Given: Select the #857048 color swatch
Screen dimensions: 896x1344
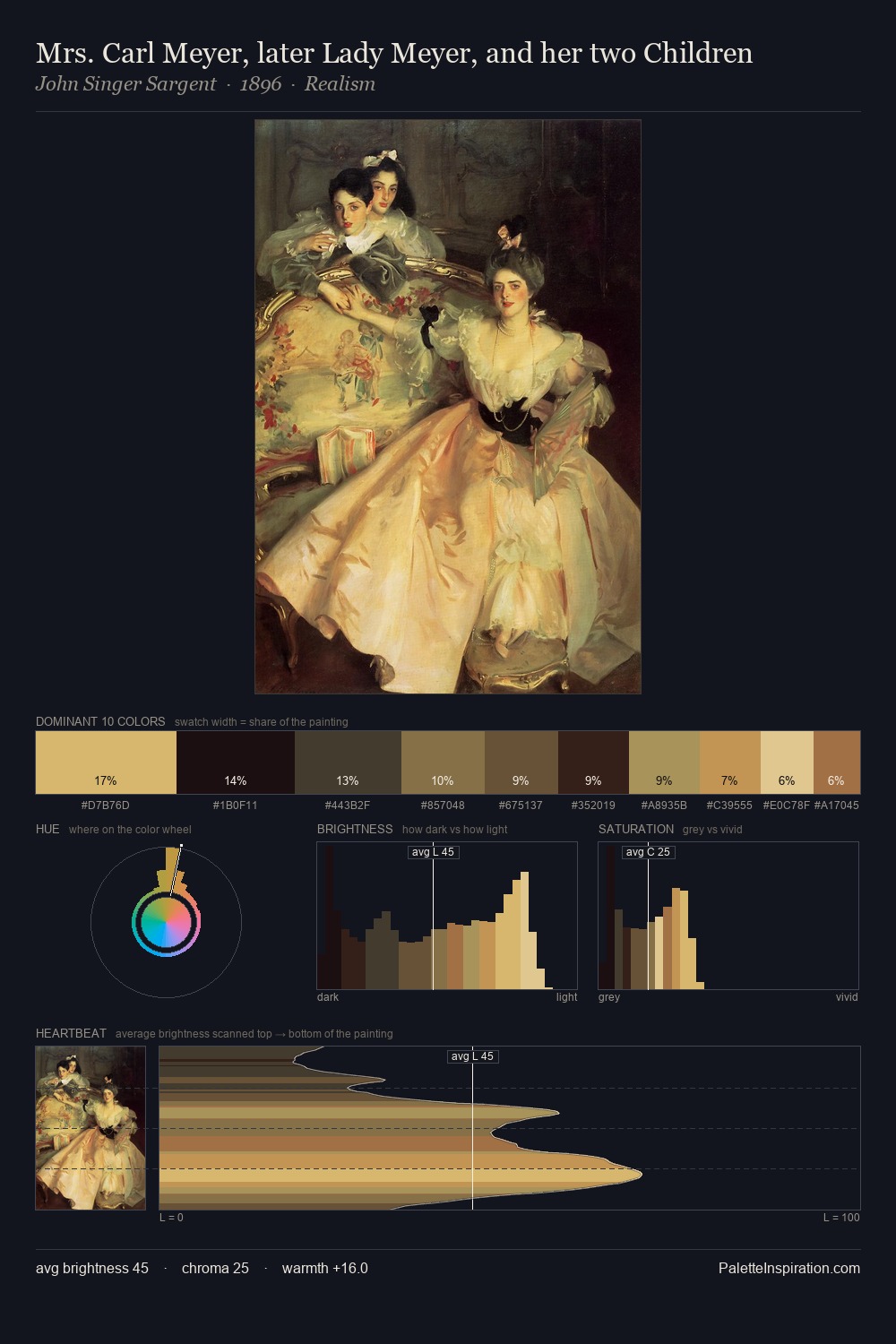Looking at the screenshot, I should 443,762.
